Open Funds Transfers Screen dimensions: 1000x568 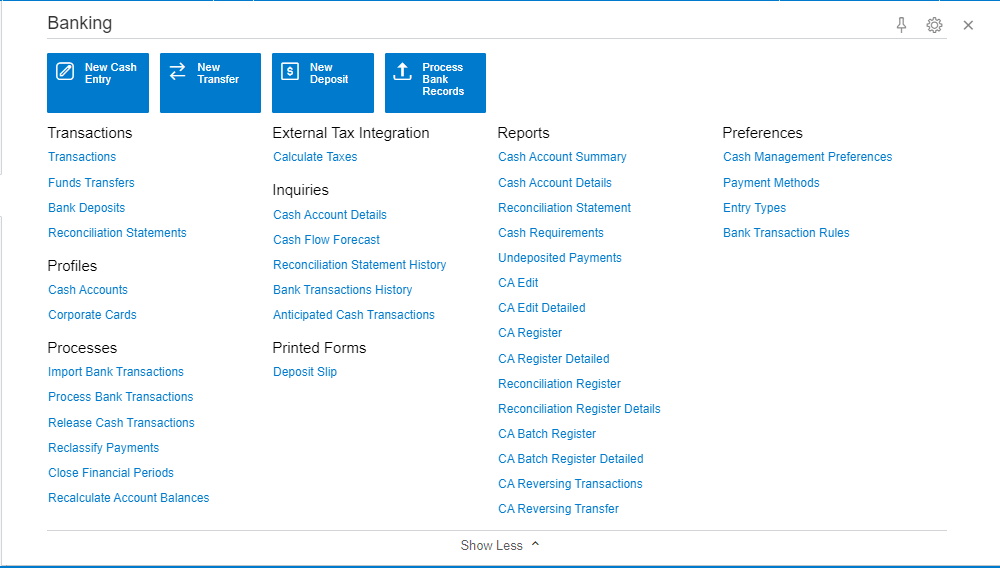pos(91,182)
